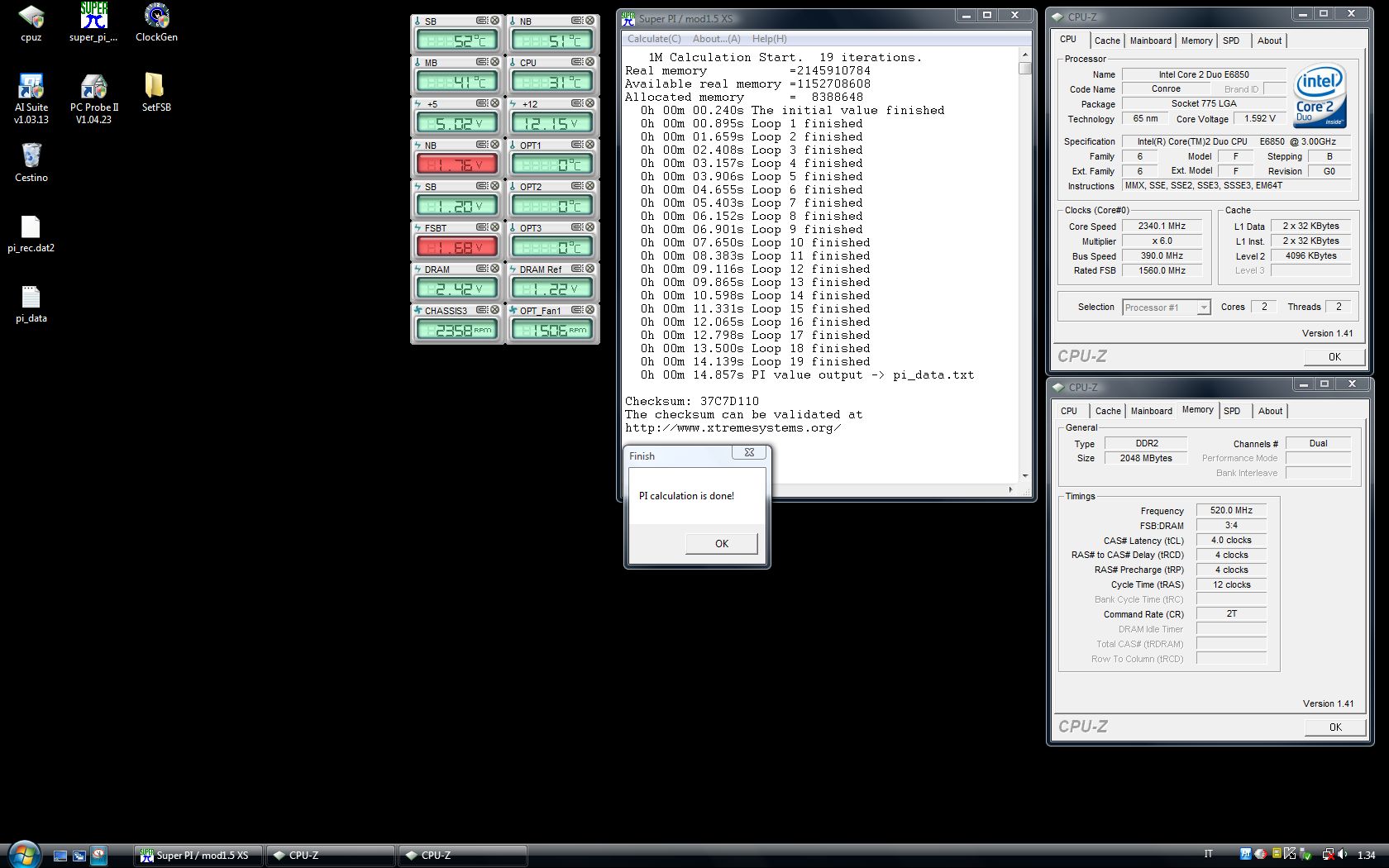The image size is (1389, 868).
Task: Click the FSB:DRAM 3:4 value
Action: (x=1231, y=525)
